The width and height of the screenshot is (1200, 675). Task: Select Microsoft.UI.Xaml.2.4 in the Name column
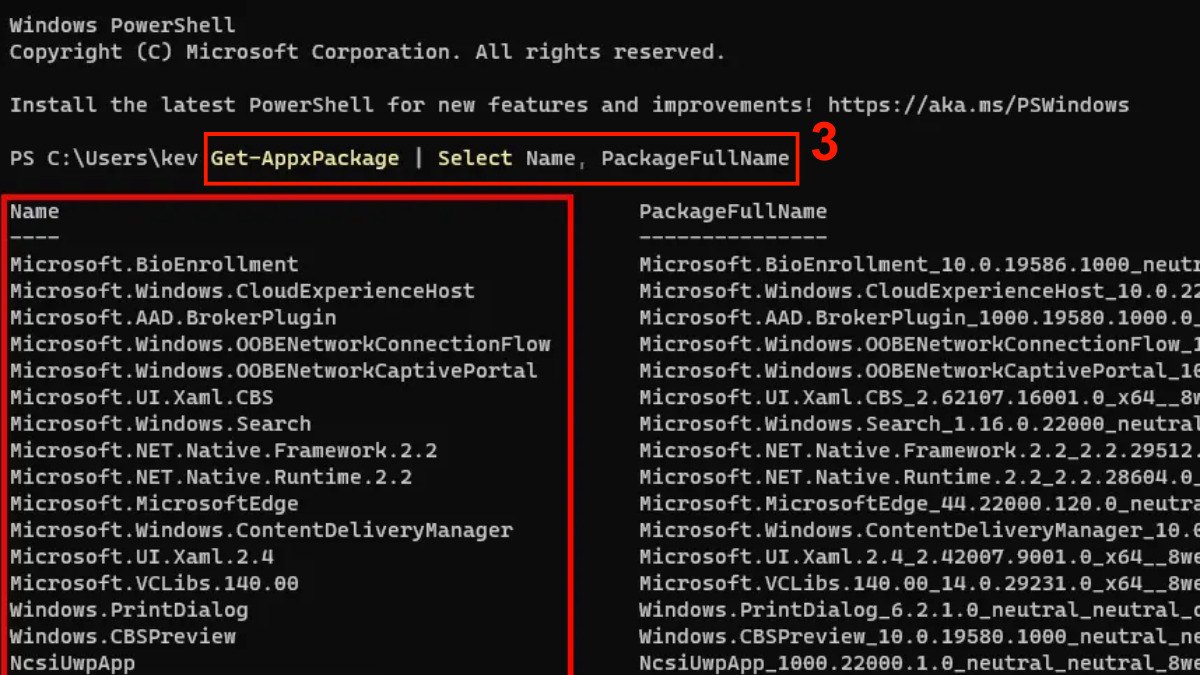142,556
